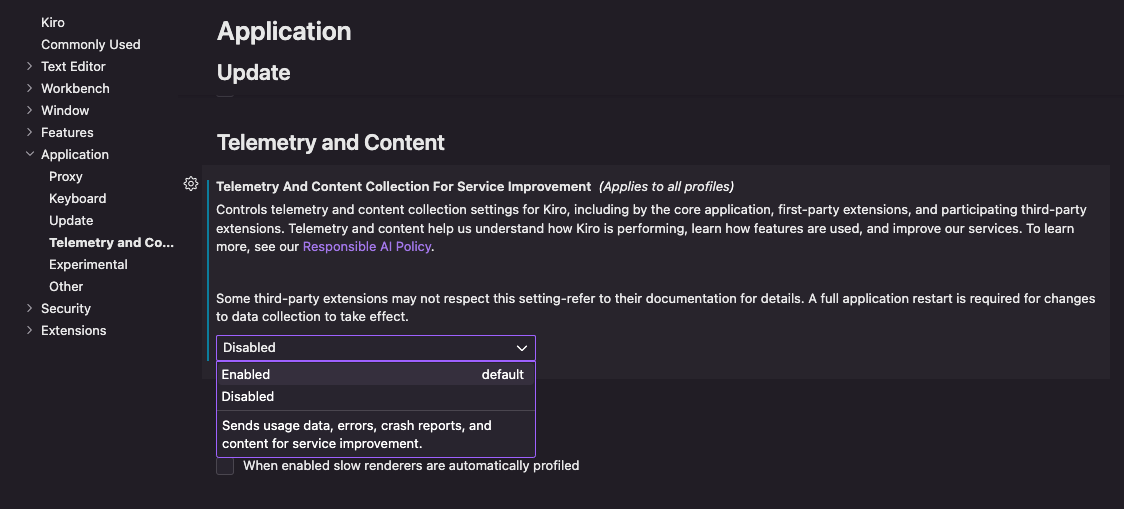Expand the Workbench section arrow
Viewport: 1124px width, 509px height.
pos(29,88)
